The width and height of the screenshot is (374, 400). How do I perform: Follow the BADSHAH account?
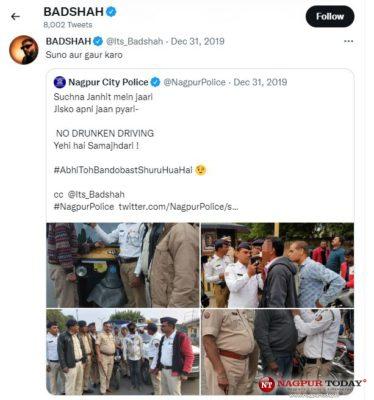[330, 16]
